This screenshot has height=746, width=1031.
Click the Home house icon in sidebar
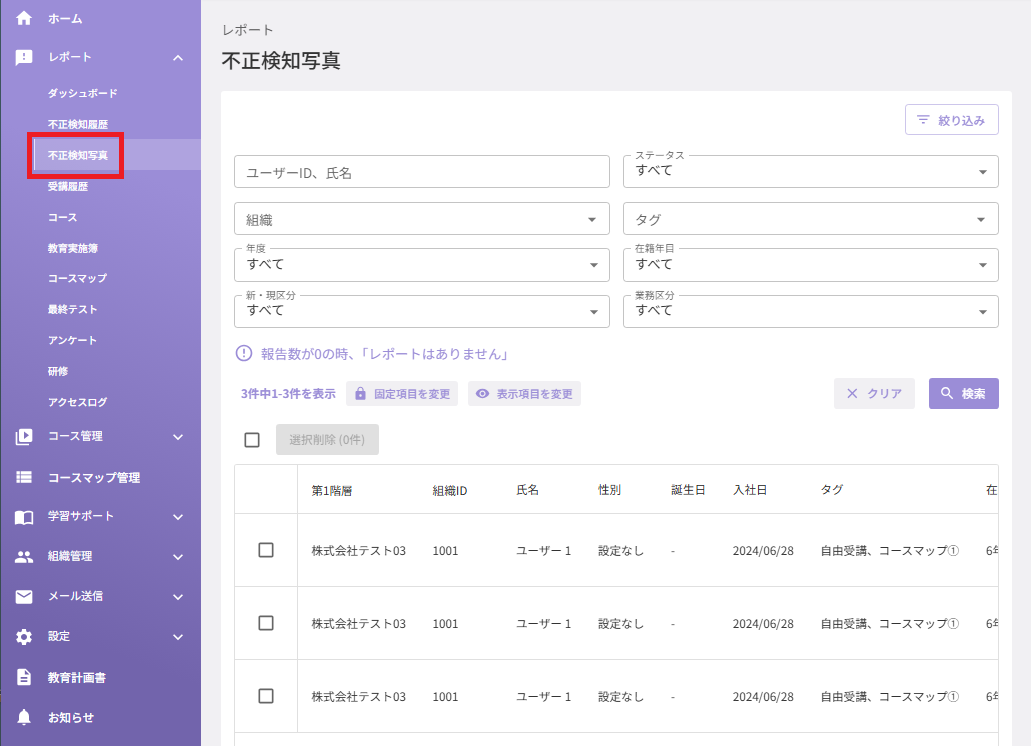point(24,18)
